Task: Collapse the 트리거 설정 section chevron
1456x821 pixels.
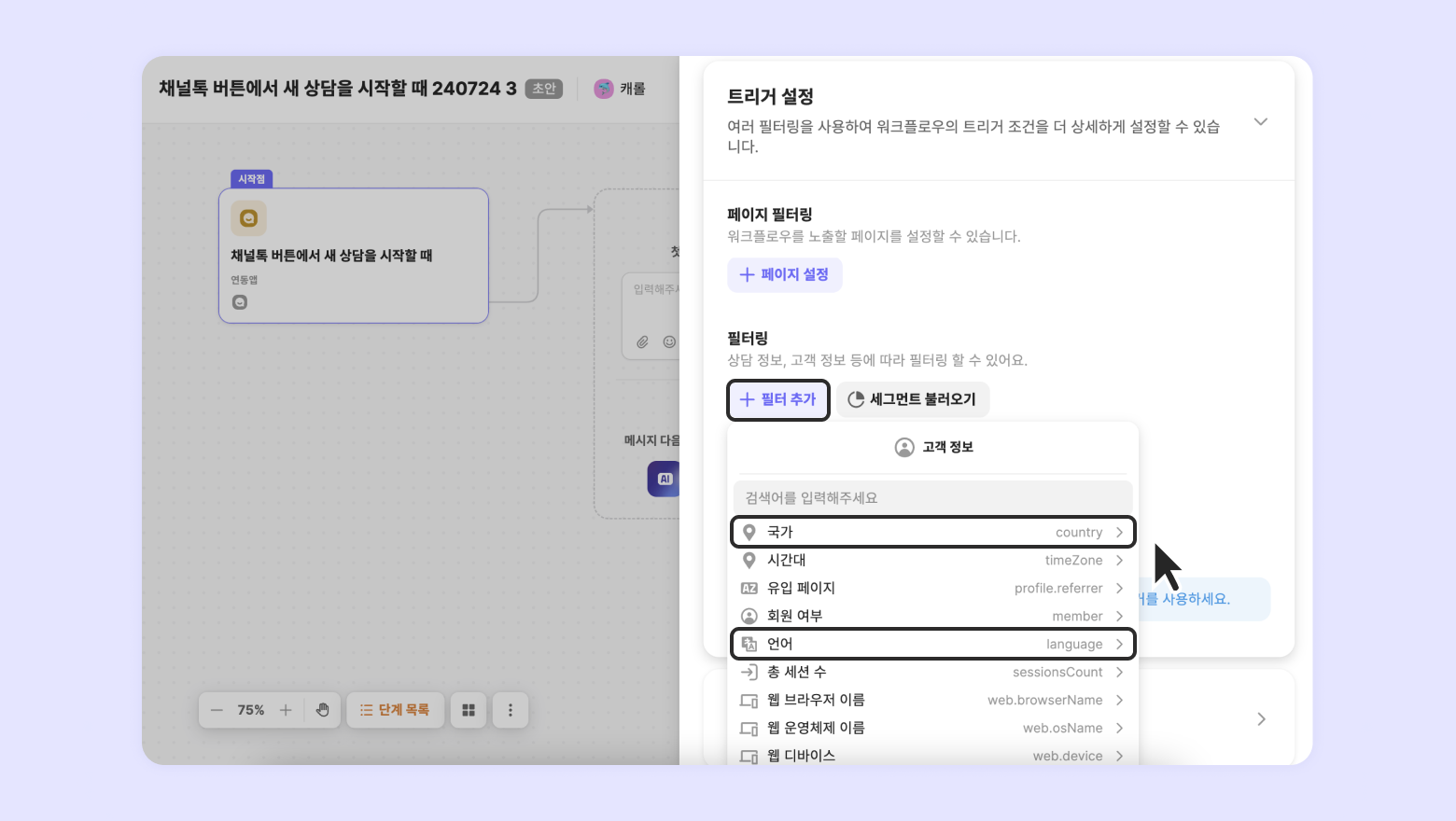Action: tap(1261, 122)
